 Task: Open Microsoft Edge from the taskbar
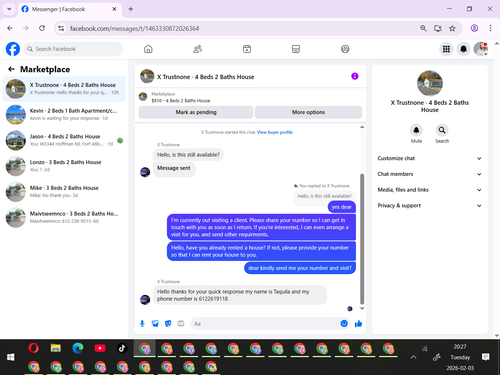(x=78, y=348)
